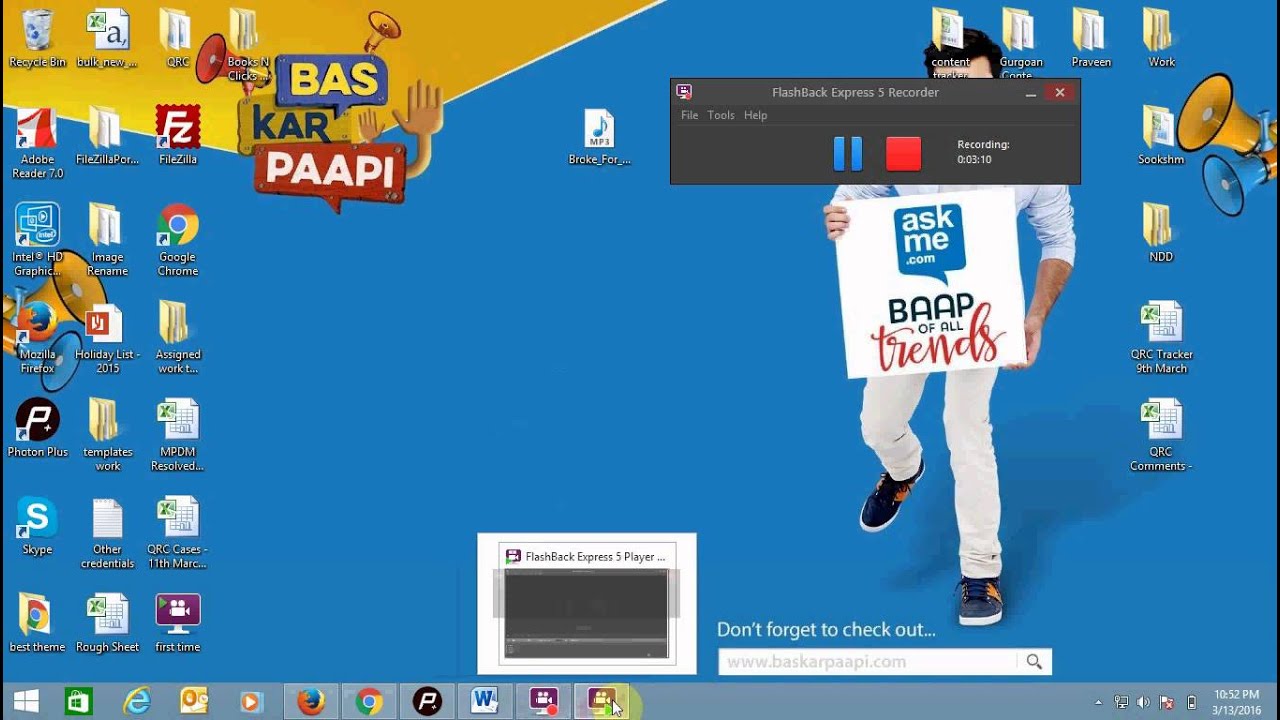Select the Mozilla Firefox desktop shortcut

click(x=37, y=338)
